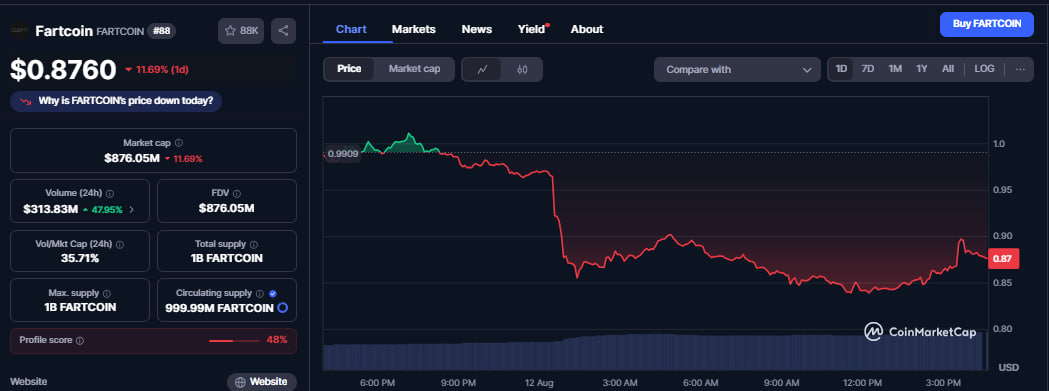This screenshot has height=391, width=1049.
Task: Toggle LOG scale on the chart
Action: click(x=984, y=69)
